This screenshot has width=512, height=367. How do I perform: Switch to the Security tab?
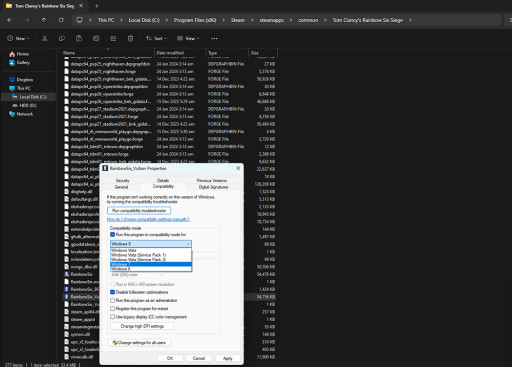tap(122, 180)
